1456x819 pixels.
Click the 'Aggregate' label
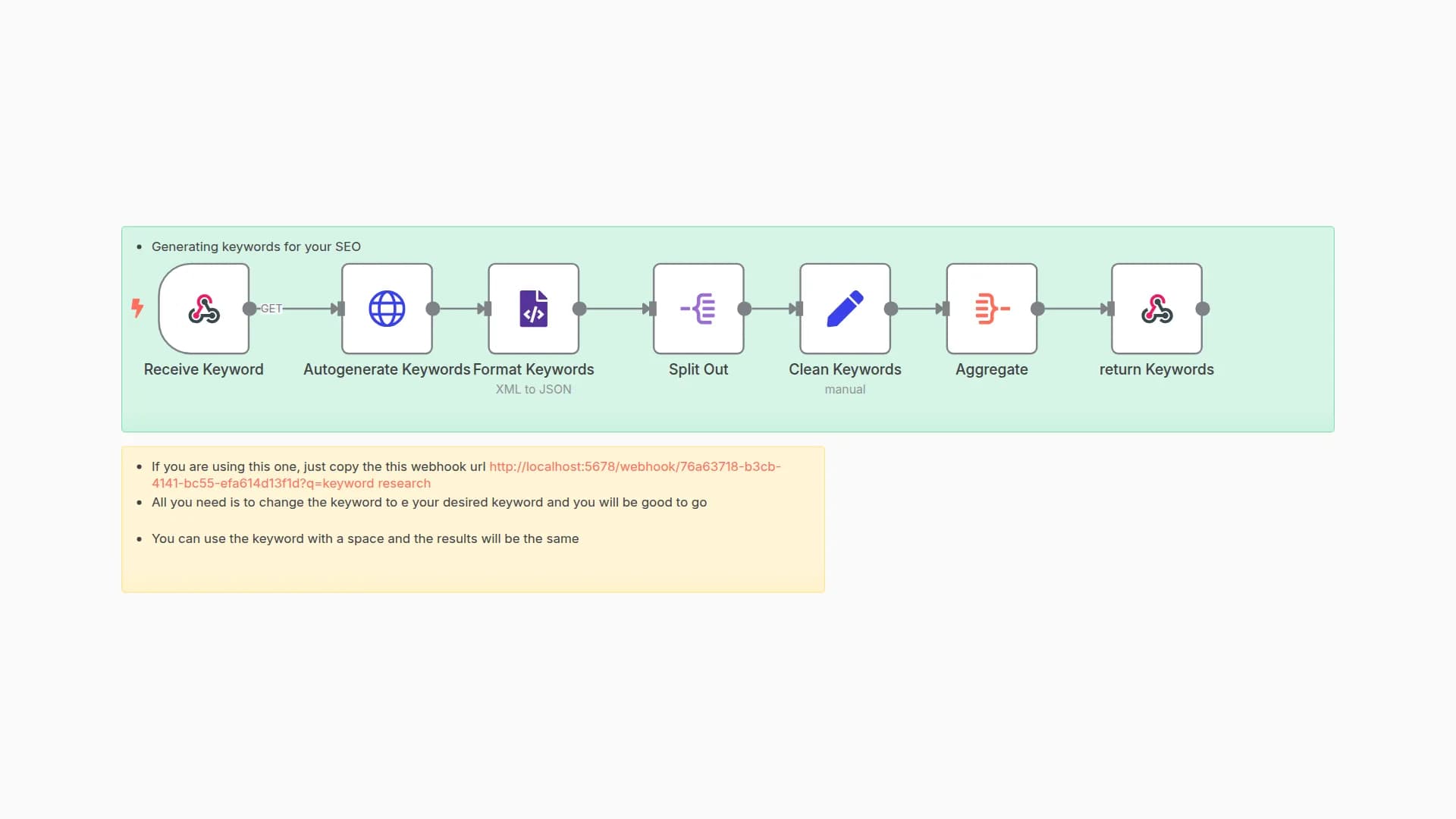click(x=992, y=369)
